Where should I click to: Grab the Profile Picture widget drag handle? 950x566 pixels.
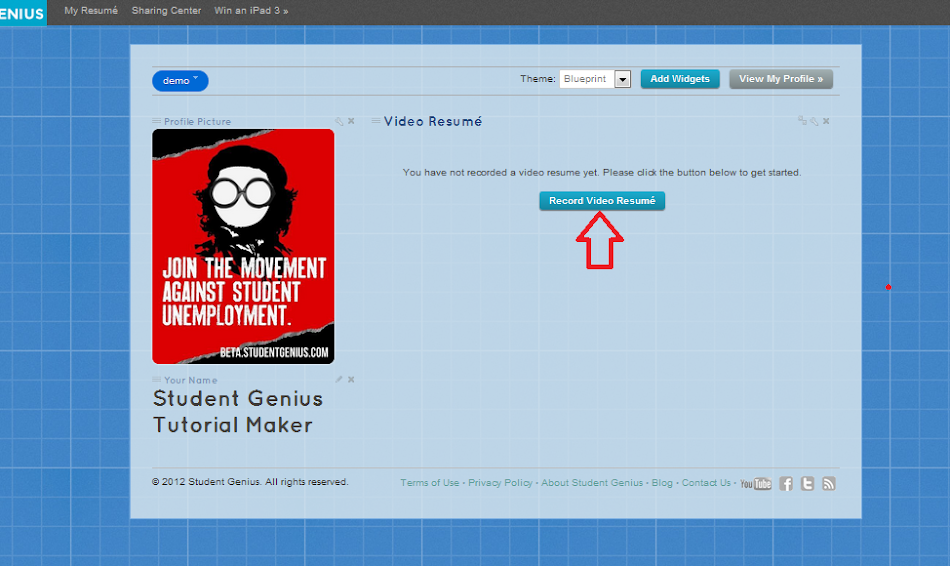click(156, 121)
